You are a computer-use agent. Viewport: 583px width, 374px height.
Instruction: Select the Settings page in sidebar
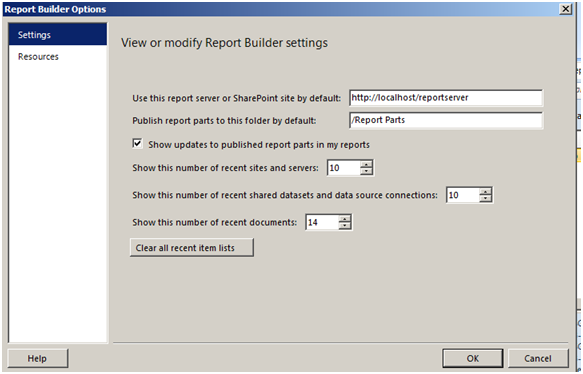58,35
